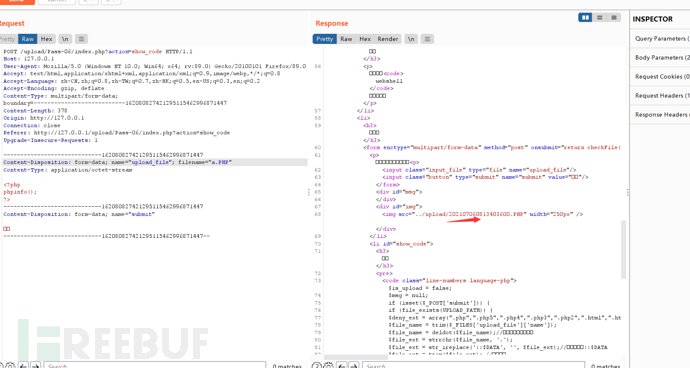Click the input class="button" type="submit" line
690x368 pixels.
[x=485, y=177]
